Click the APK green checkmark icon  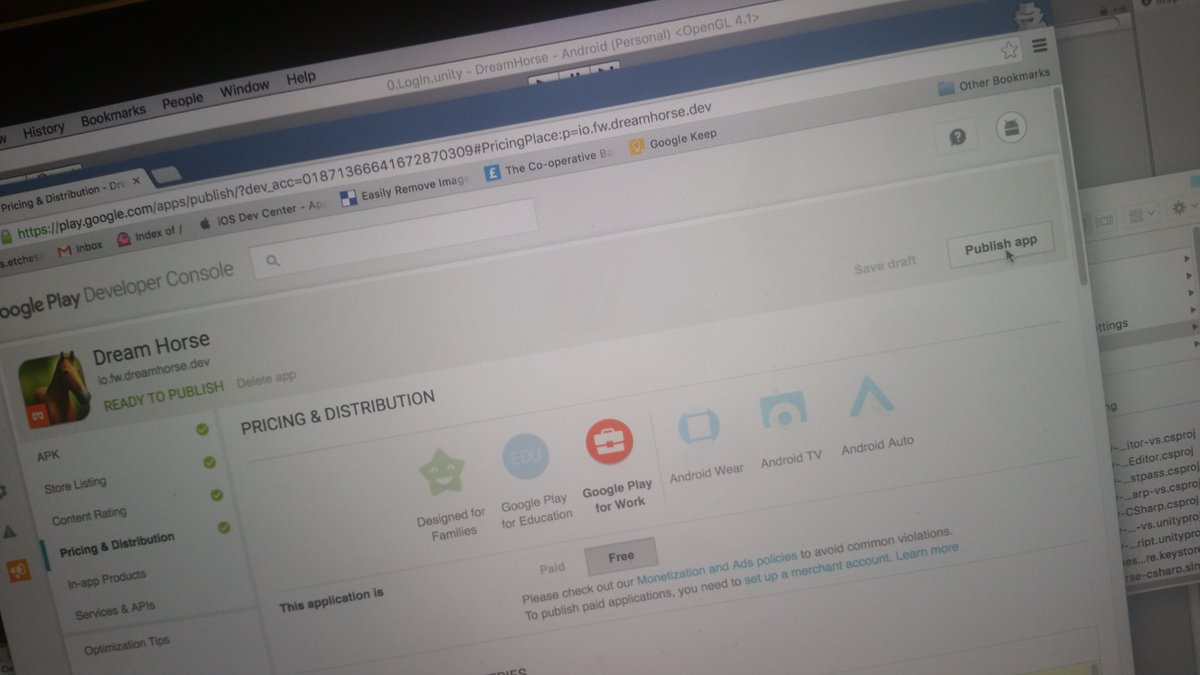point(203,430)
